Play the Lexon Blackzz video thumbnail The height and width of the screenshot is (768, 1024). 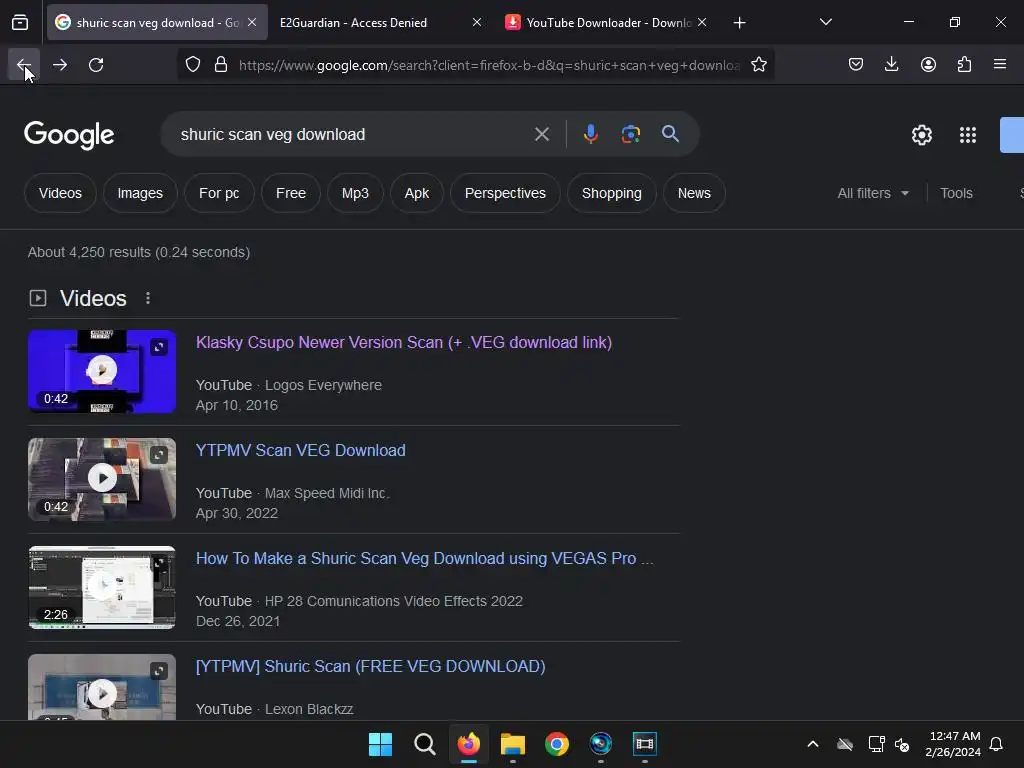(102, 687)
